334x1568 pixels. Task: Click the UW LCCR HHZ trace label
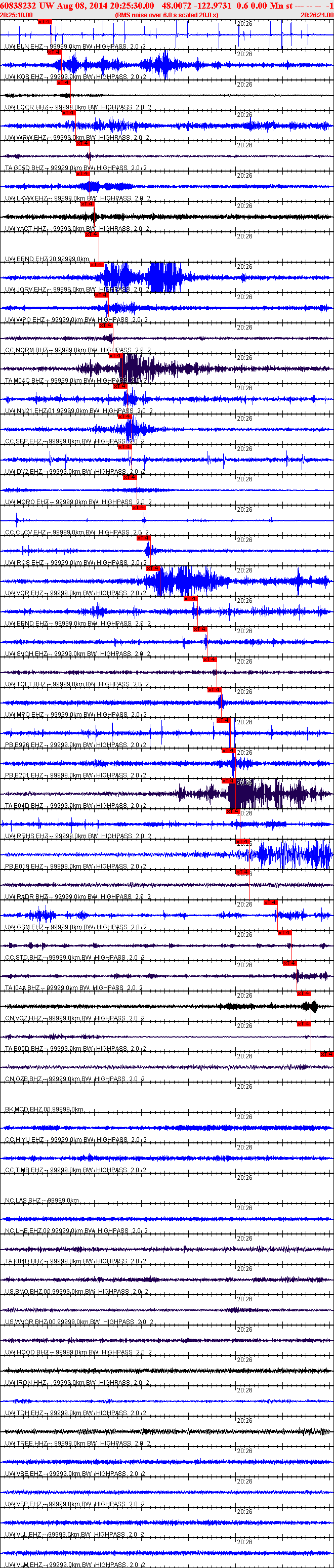(78, 107)
